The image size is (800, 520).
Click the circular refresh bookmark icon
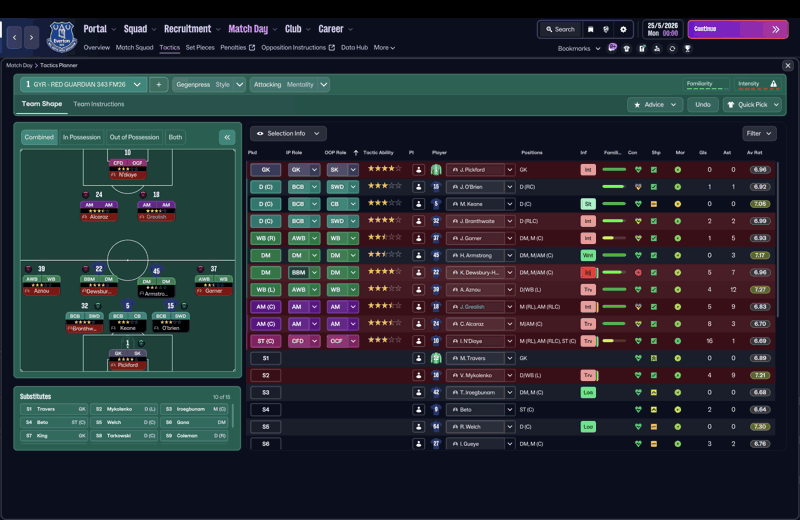pyautogui.click(x=672, y=48)
